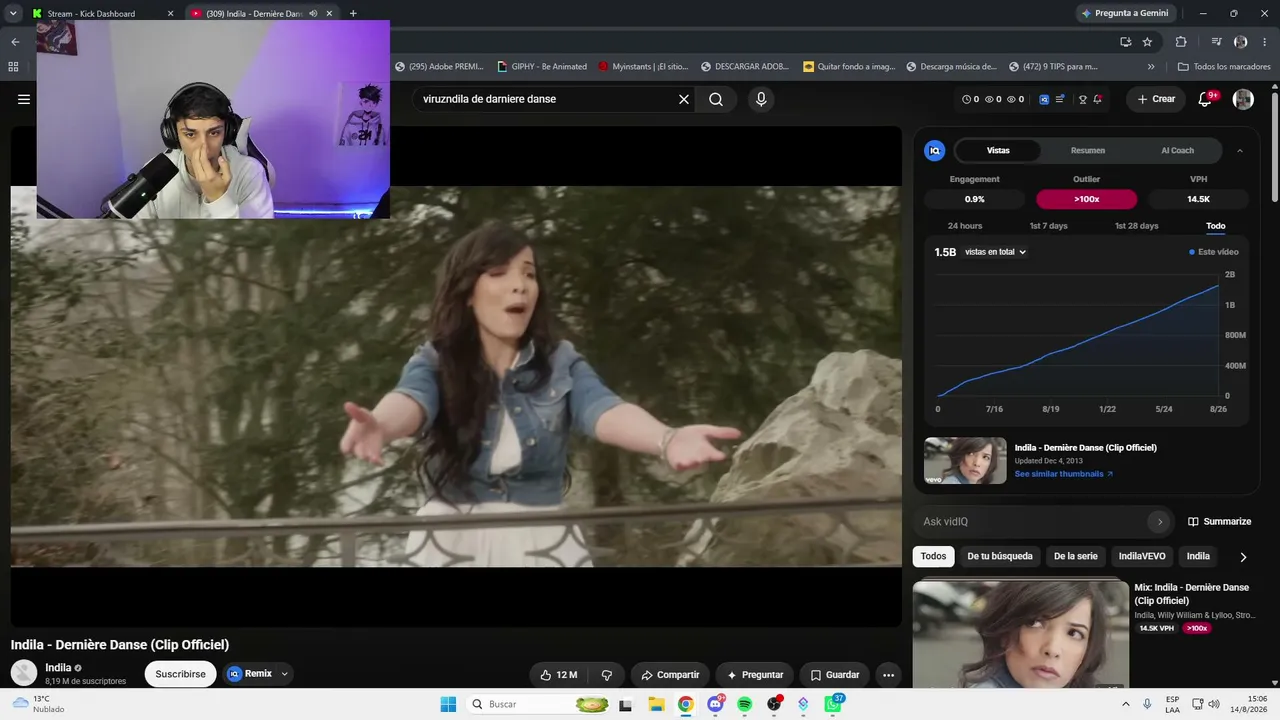Image resolution: width=1280 pixels, height=720 pixels.
Task: Open the 'See similar thumbnails' link
Action: pyautogui.click(x=1064, y=474)
